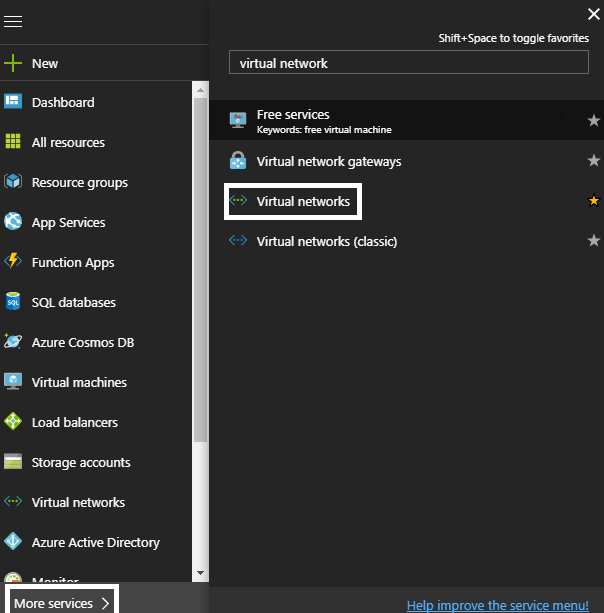This screenshot has height=613, width=604.
Task: Click the All resources grid icon
Action: pos(13,142)
